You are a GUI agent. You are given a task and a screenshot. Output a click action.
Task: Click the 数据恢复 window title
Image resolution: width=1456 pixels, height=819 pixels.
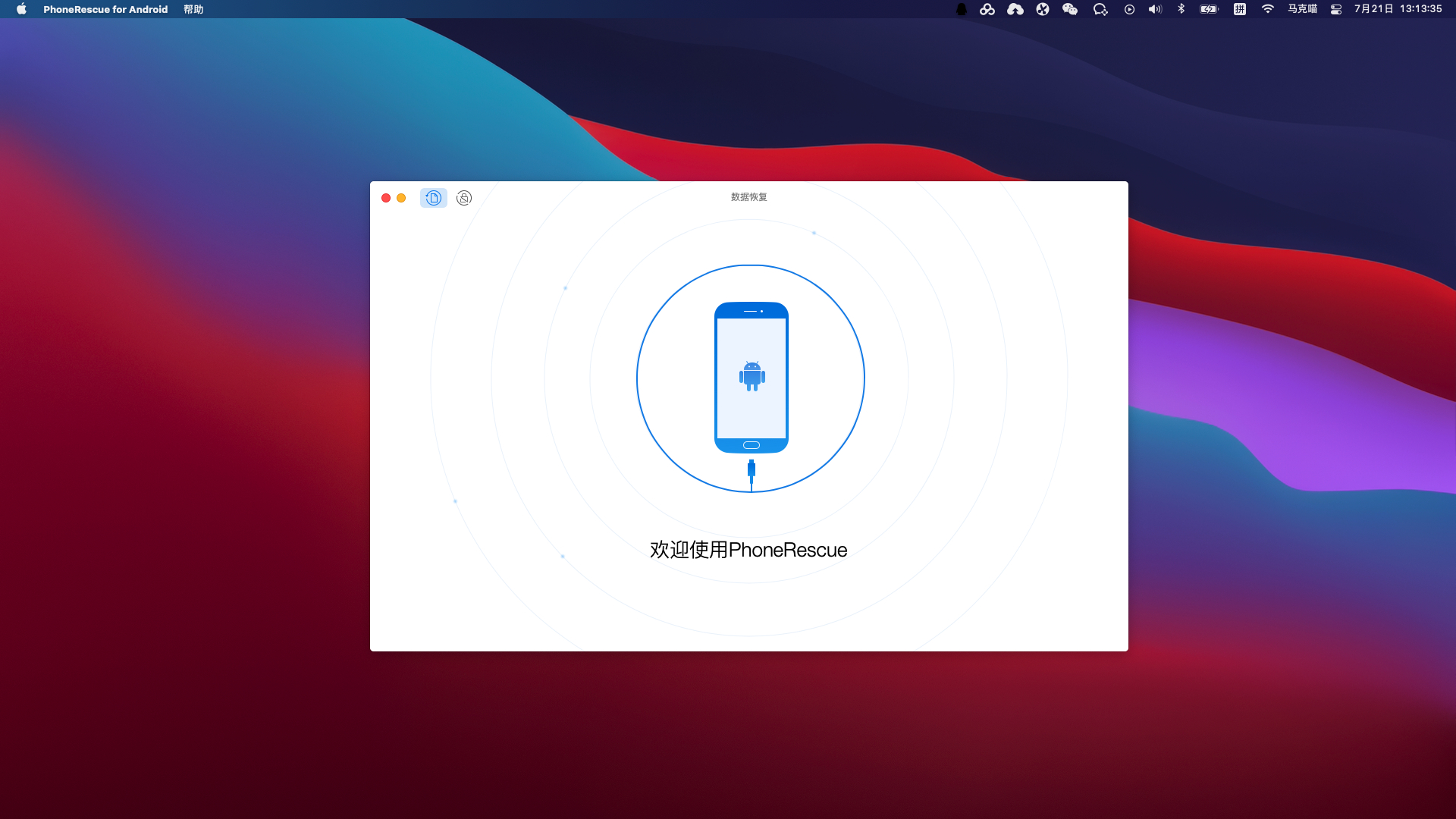coord(749,197)
